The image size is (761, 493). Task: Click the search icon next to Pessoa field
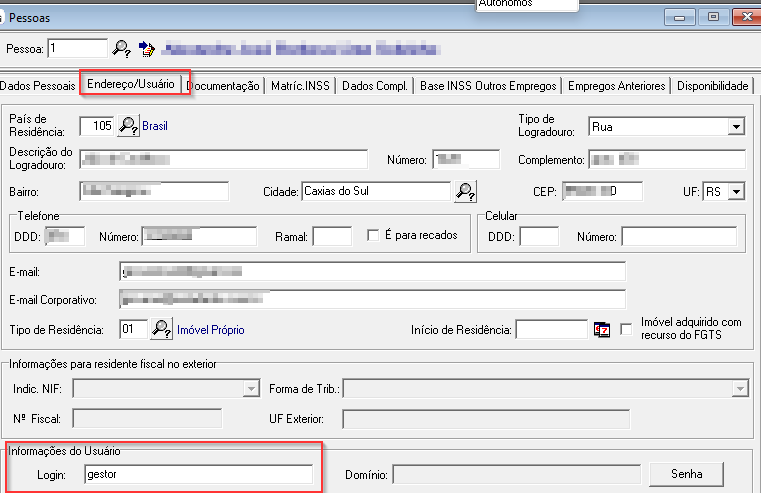121,48
